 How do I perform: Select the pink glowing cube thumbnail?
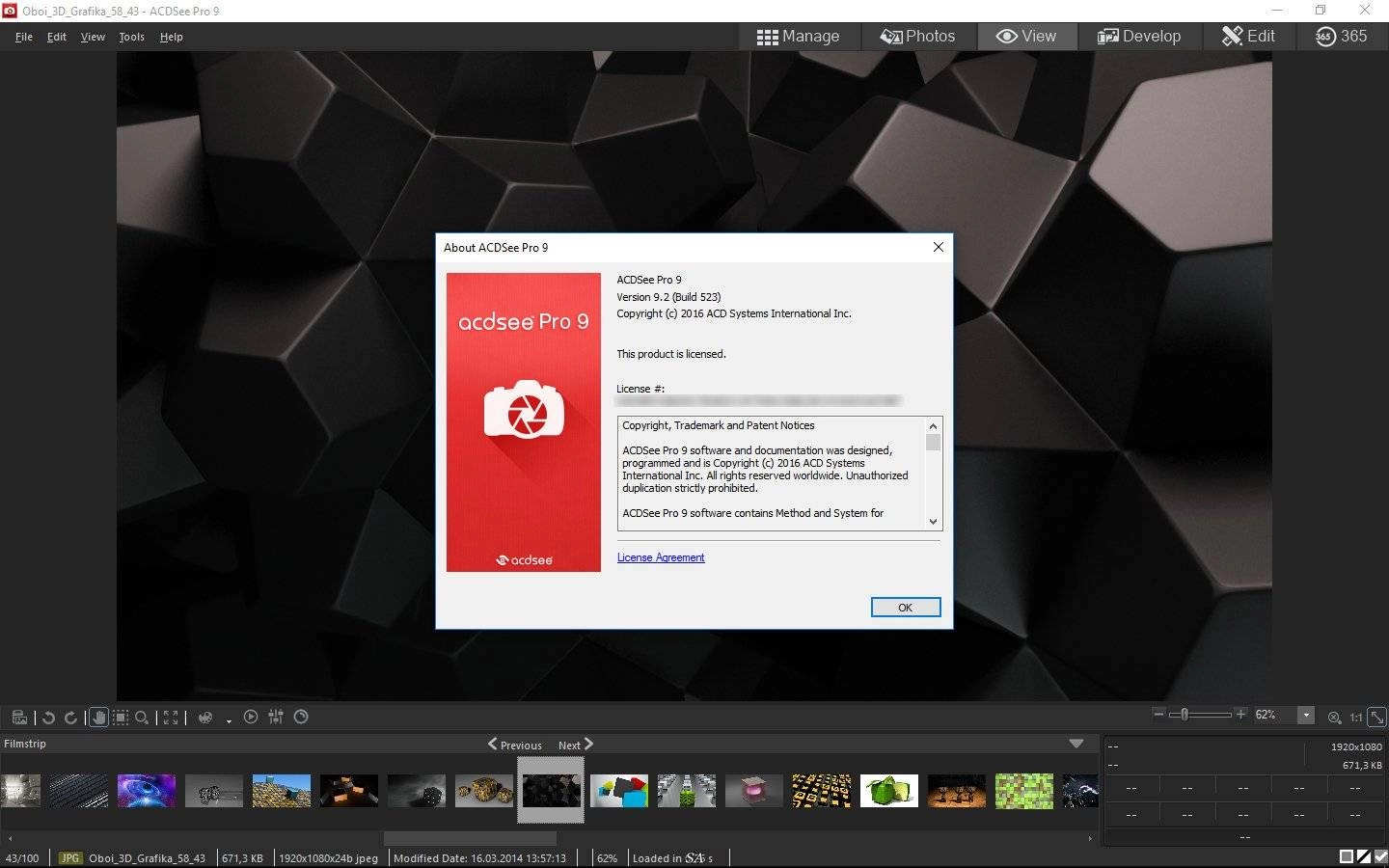point(754,791)
